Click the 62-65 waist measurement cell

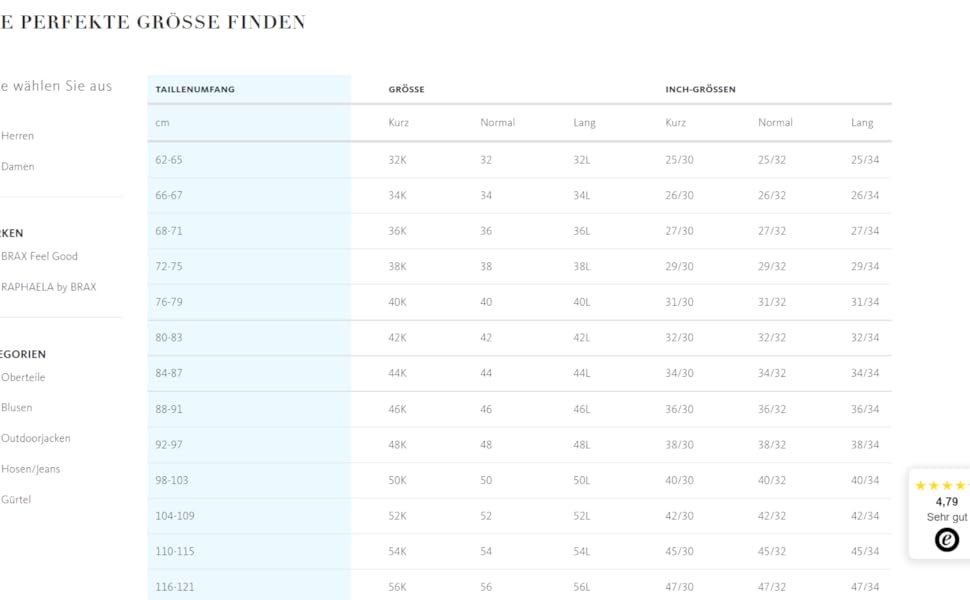pyautogui.click(x=169, y=160)
